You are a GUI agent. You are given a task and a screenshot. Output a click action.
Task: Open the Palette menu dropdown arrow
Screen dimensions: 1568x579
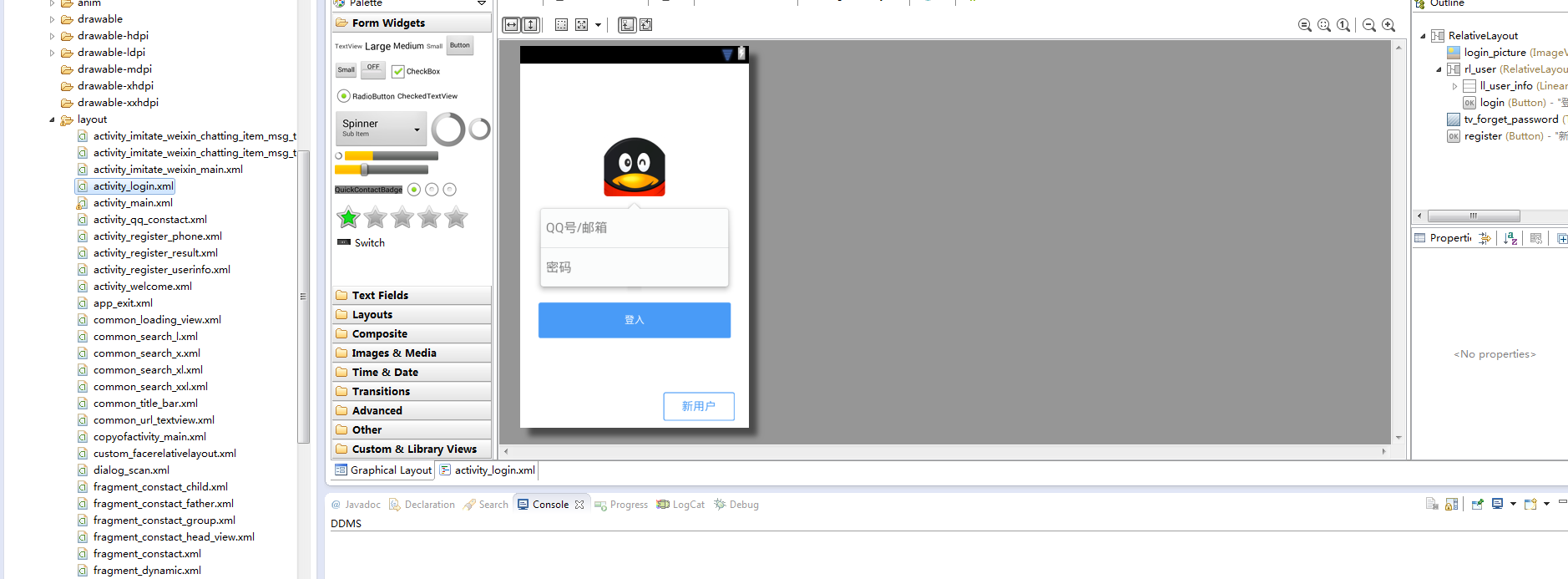[x=482, y=3]
